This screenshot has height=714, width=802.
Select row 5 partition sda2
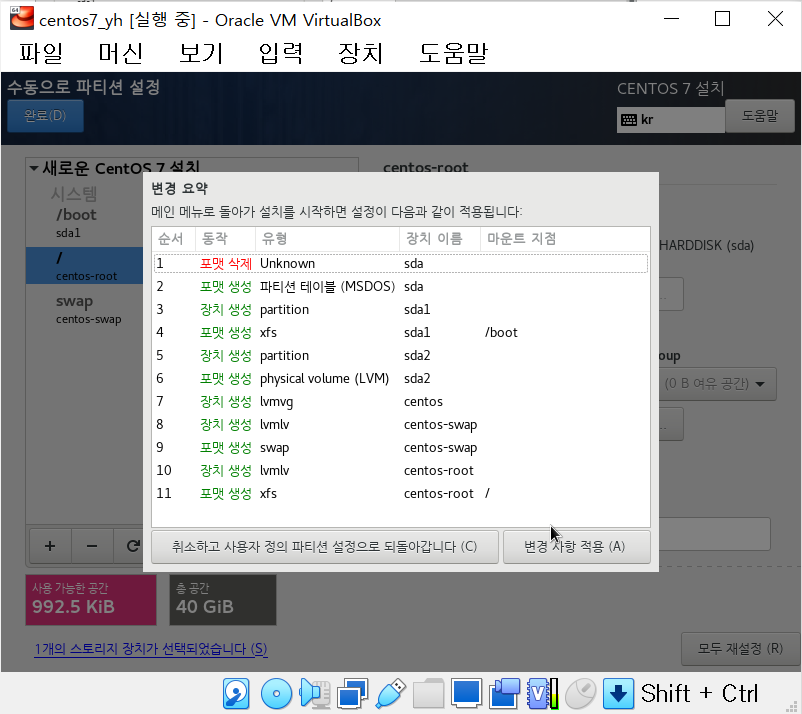[401, 355]
